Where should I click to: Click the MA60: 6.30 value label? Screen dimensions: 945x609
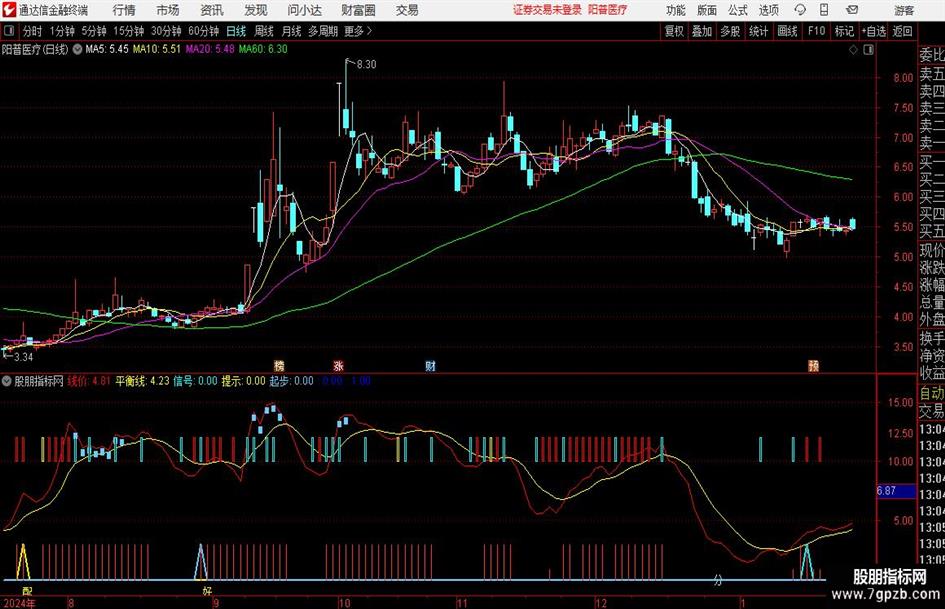click(263, 49)
